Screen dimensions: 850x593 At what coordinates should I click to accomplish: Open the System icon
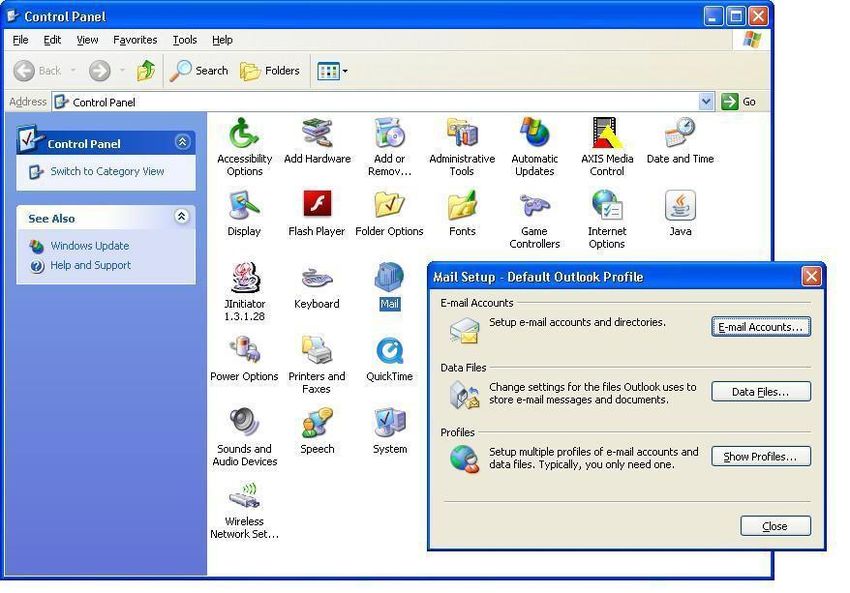(x=390, y=431)
